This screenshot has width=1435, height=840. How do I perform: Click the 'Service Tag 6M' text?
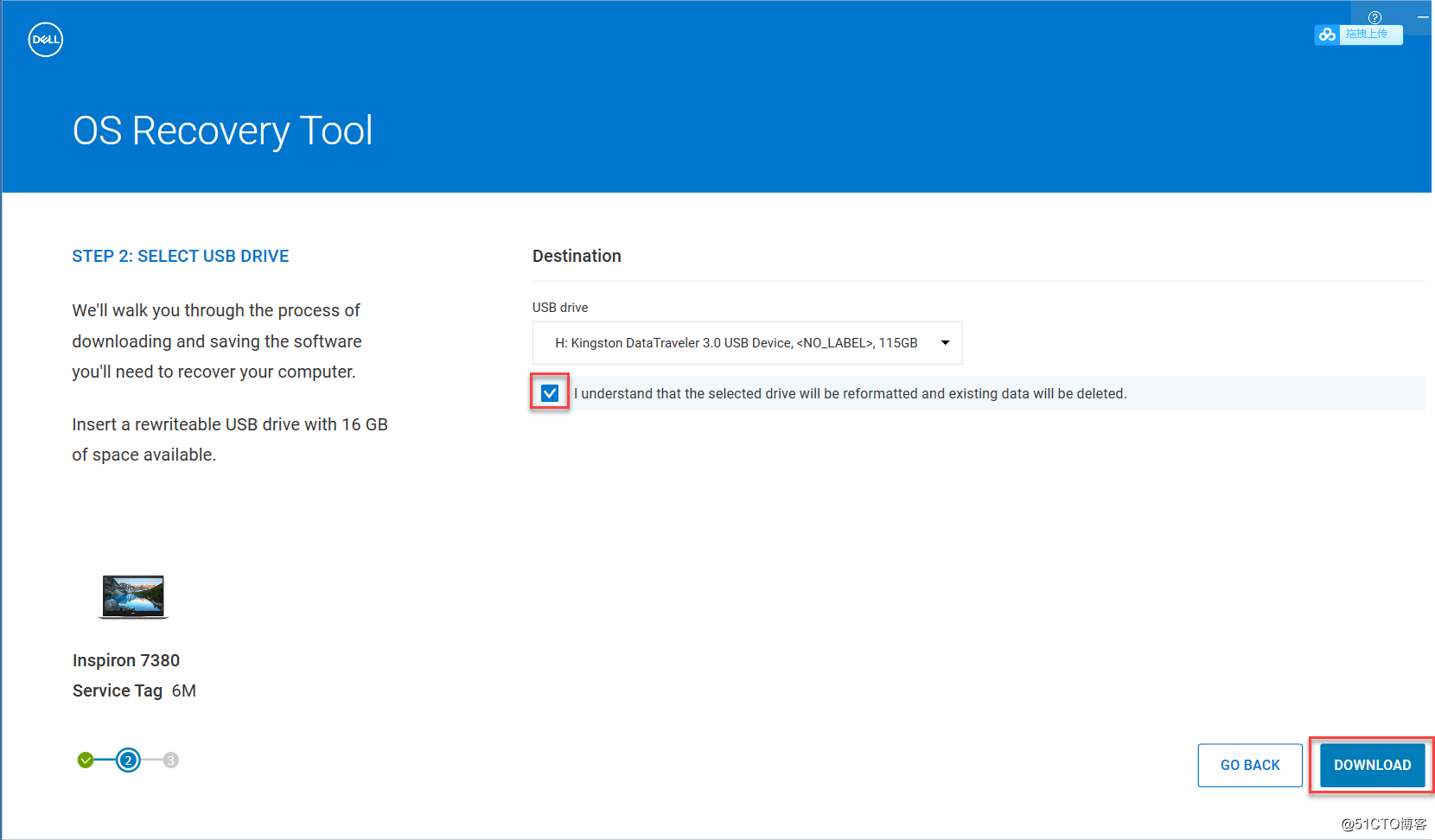coord(134,690)
